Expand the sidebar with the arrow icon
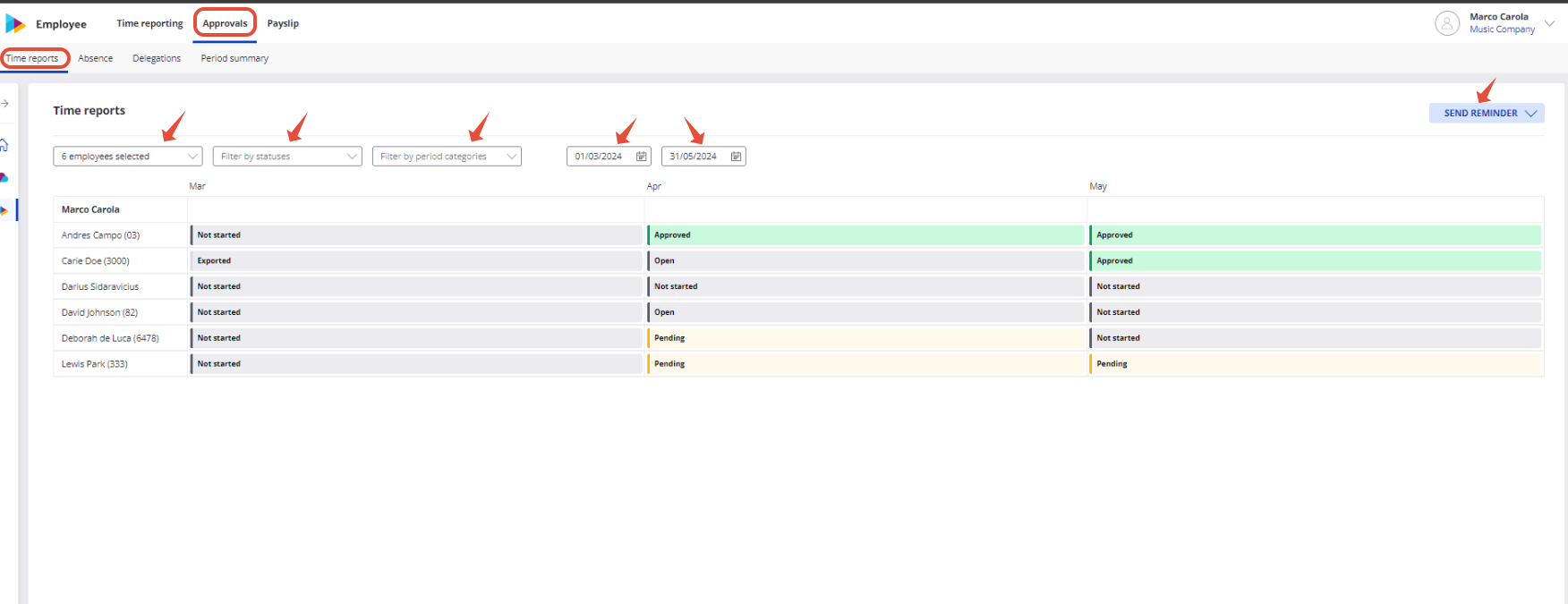1568x604 pixels. point(4,104)
